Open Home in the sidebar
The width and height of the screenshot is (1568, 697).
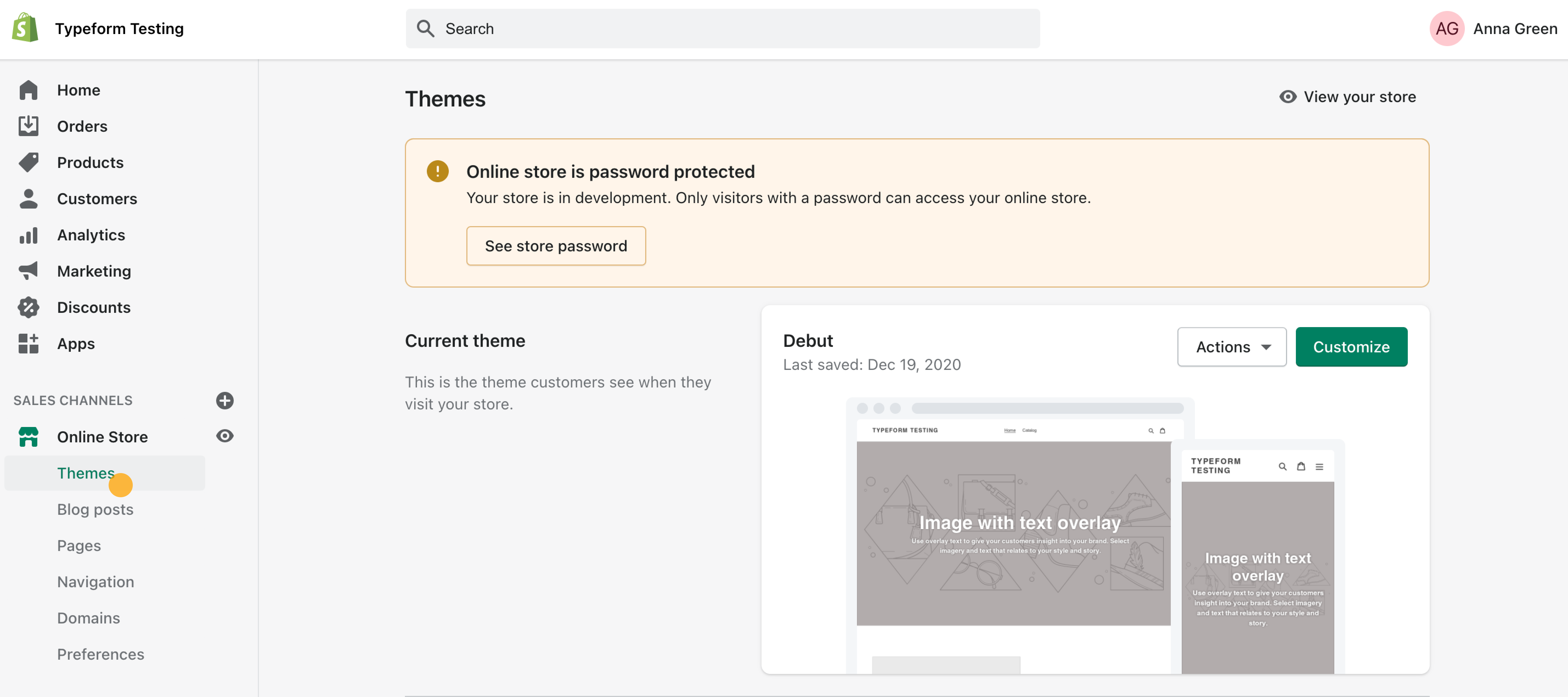[78, 90]
